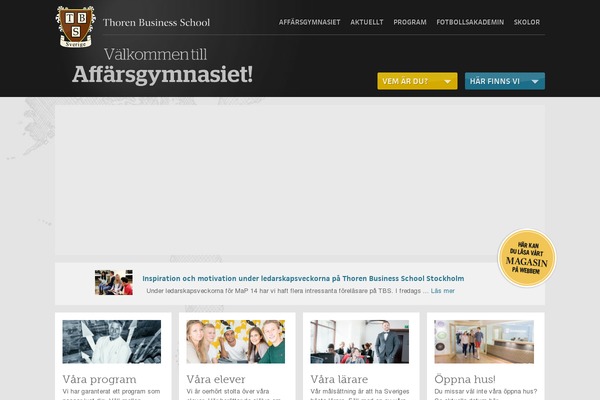Open the Aktuellt menu item
Screen dimensions: 600x400
point(367,22)
